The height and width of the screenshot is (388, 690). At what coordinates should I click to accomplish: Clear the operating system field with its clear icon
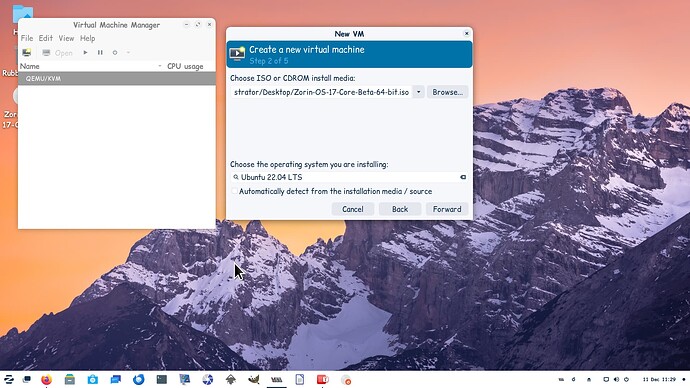click(x=463, y=177)
